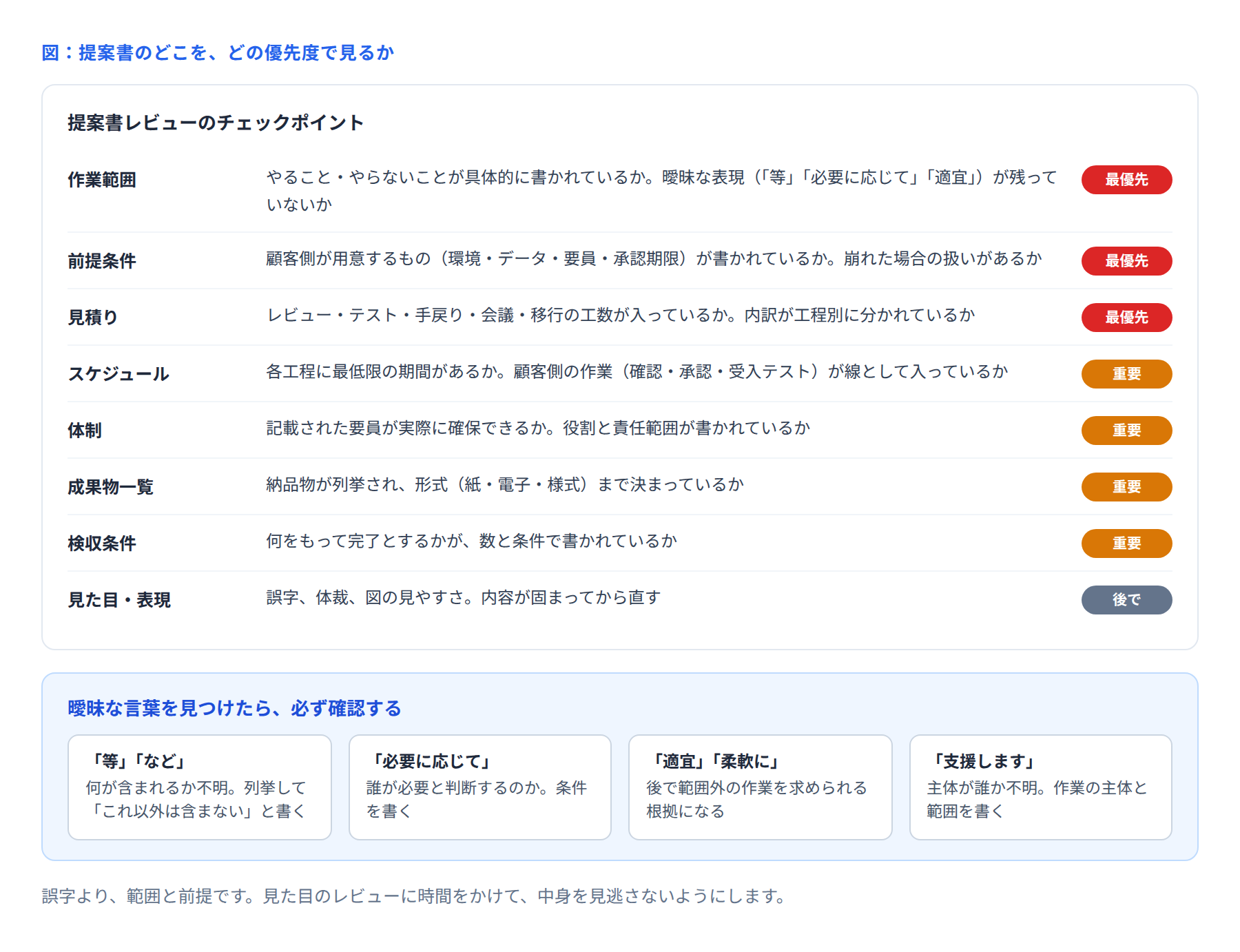Image resolution: width=1240 pixels, height=952 pixels.
Task: Select the '重要' badge in the 体制 row
Action: [1126, 431]
